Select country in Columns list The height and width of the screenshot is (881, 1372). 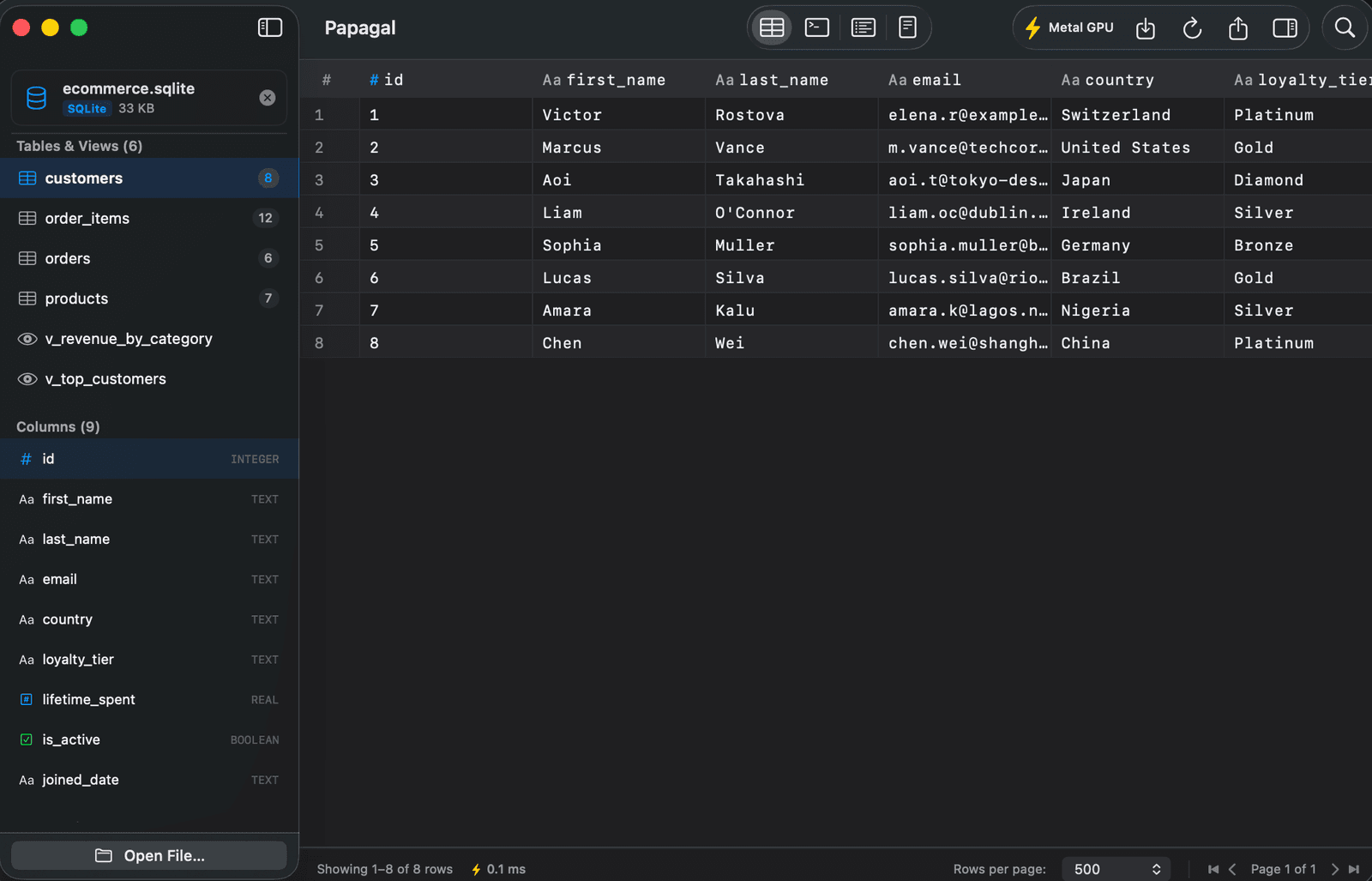[149, 619]
